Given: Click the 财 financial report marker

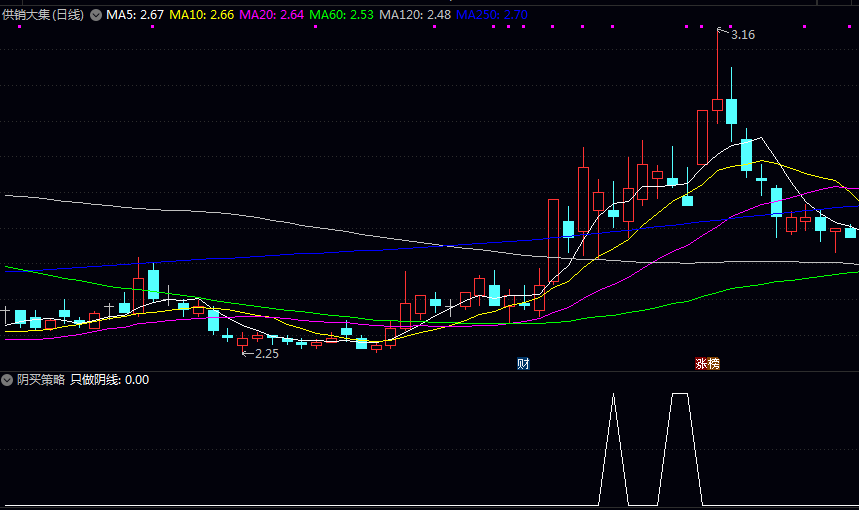Looking at the screenshot, I should tap(522, 363).
